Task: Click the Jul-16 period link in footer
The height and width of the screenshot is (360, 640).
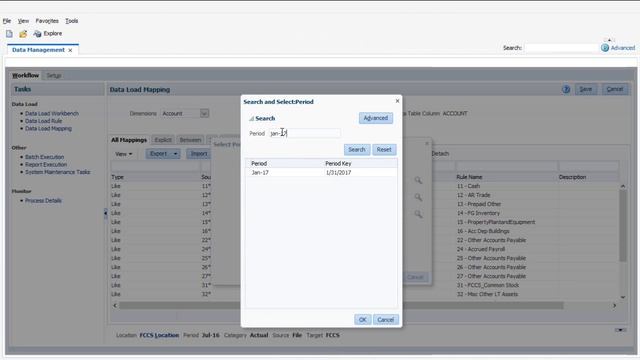Action: pyautogui.click(x=211, y=335)
